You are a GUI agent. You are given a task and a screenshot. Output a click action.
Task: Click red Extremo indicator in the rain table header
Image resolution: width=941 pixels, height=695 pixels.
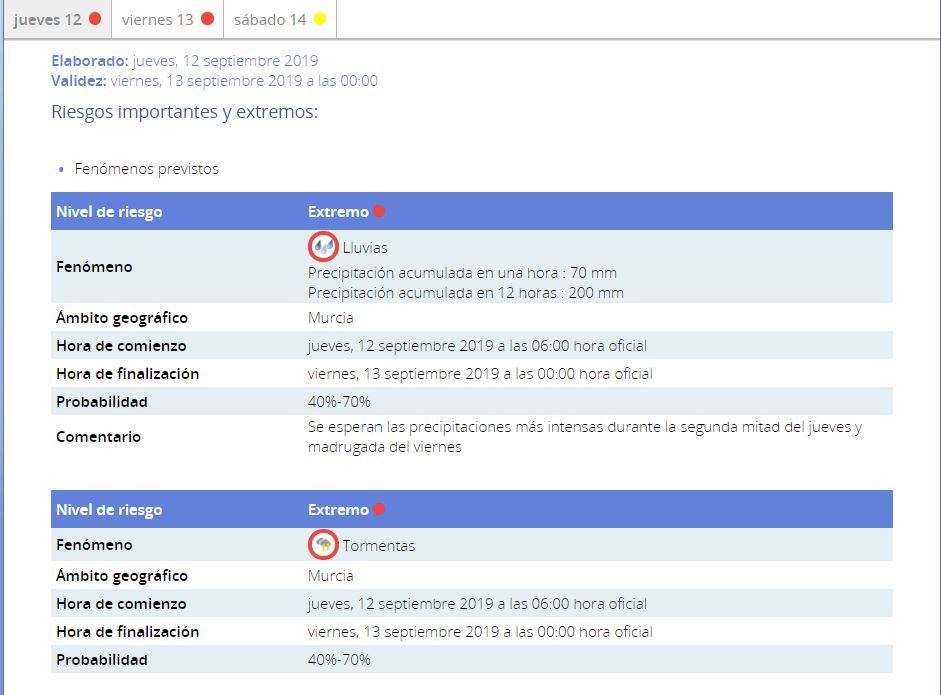pyautogui.click(x=379, y=211)
